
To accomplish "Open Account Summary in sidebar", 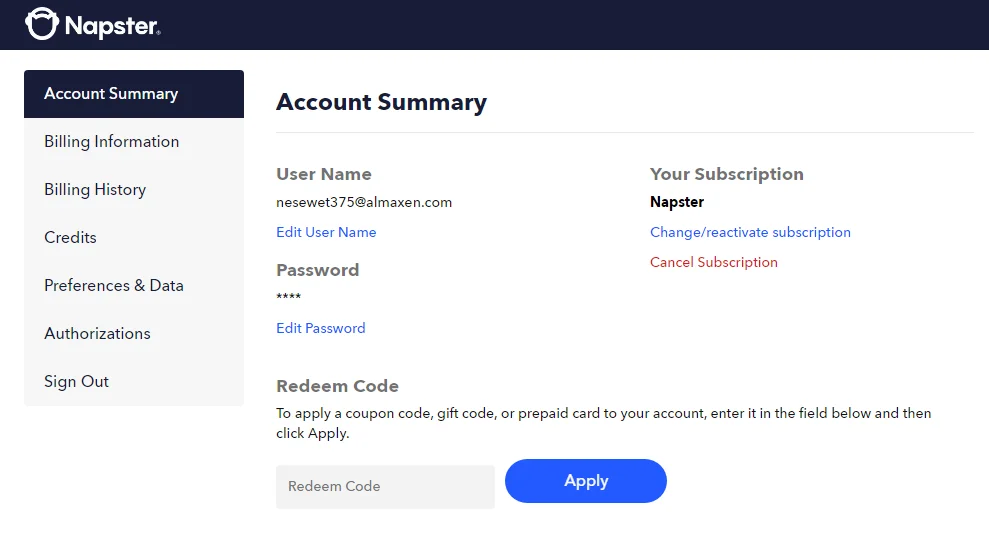I will coord(134,93).
